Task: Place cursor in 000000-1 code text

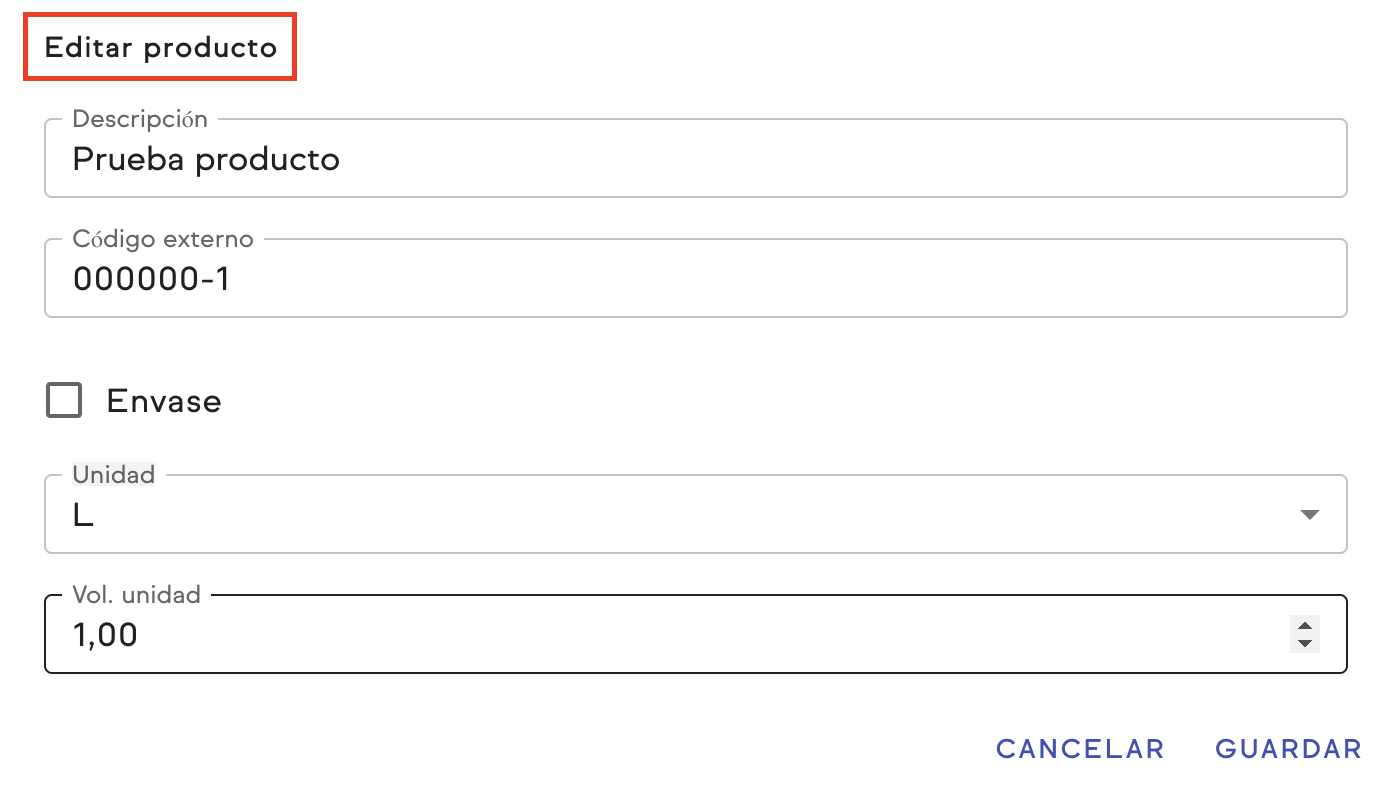Action: click(x=152, y=279)
